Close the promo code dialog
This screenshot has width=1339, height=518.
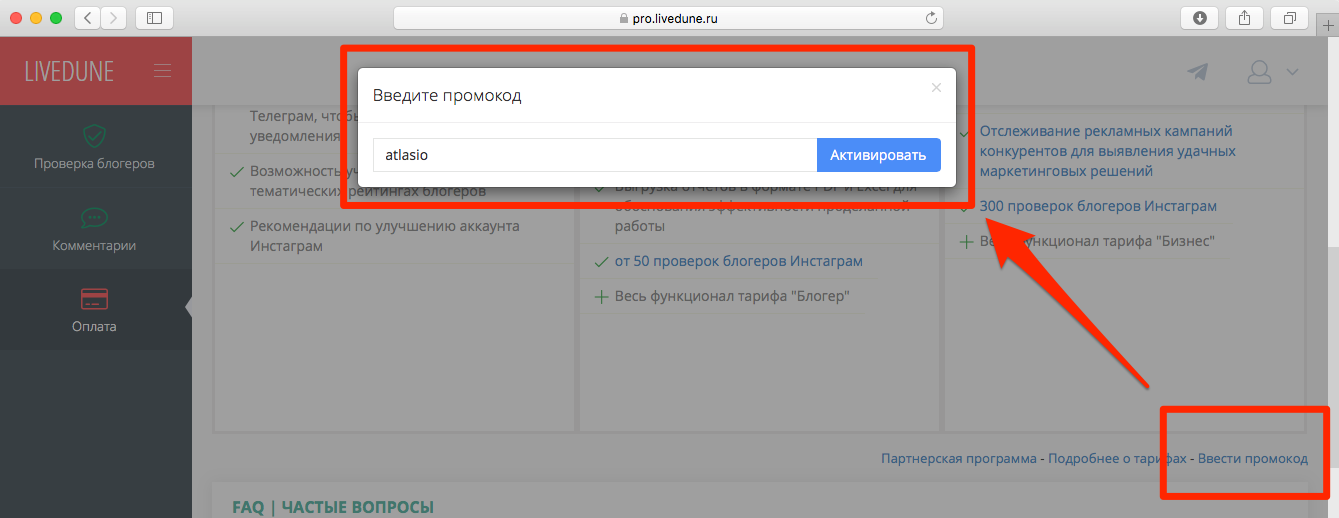[x=936, y=88]
